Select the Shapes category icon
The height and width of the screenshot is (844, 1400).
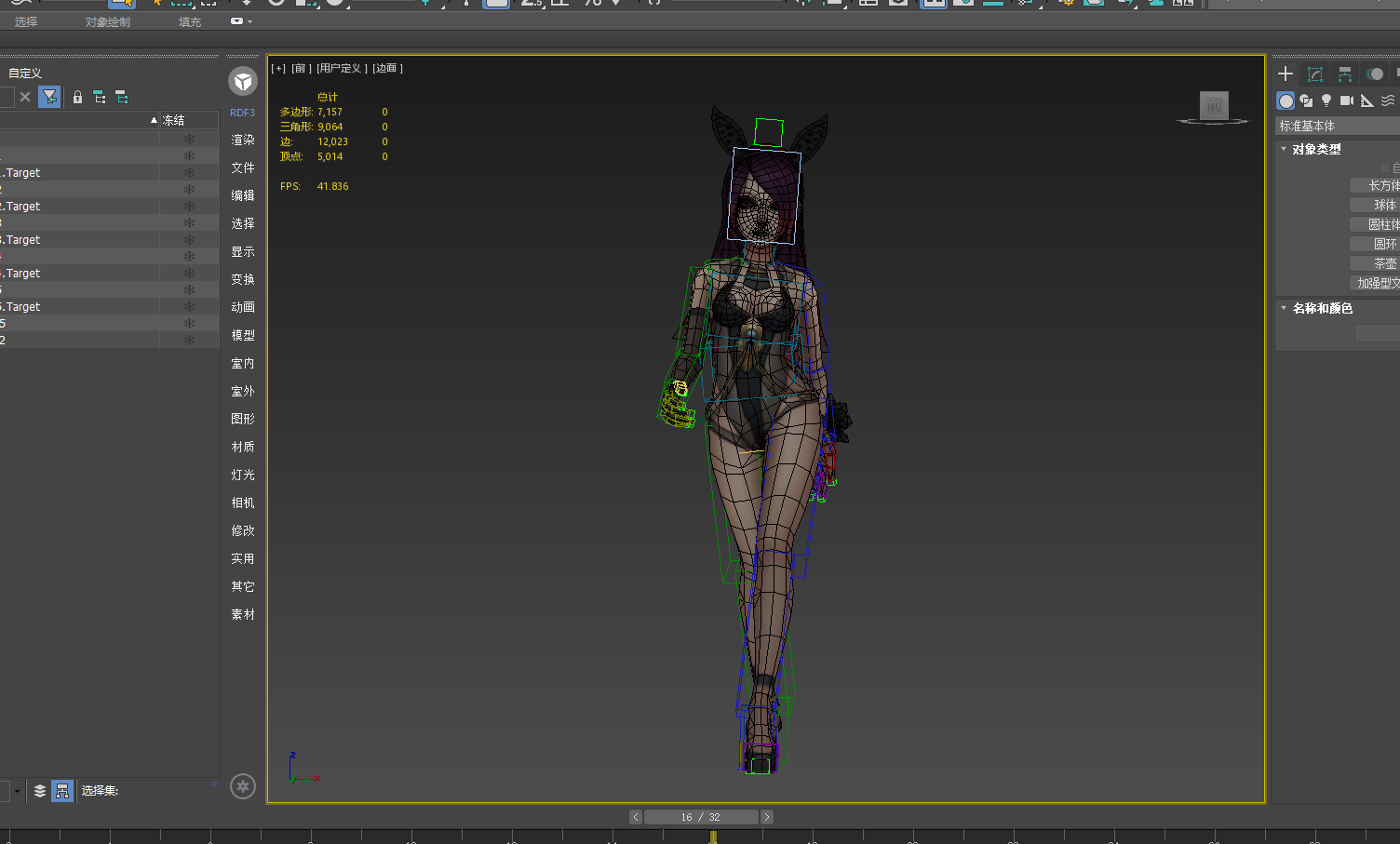click(x=1306, y=100)
